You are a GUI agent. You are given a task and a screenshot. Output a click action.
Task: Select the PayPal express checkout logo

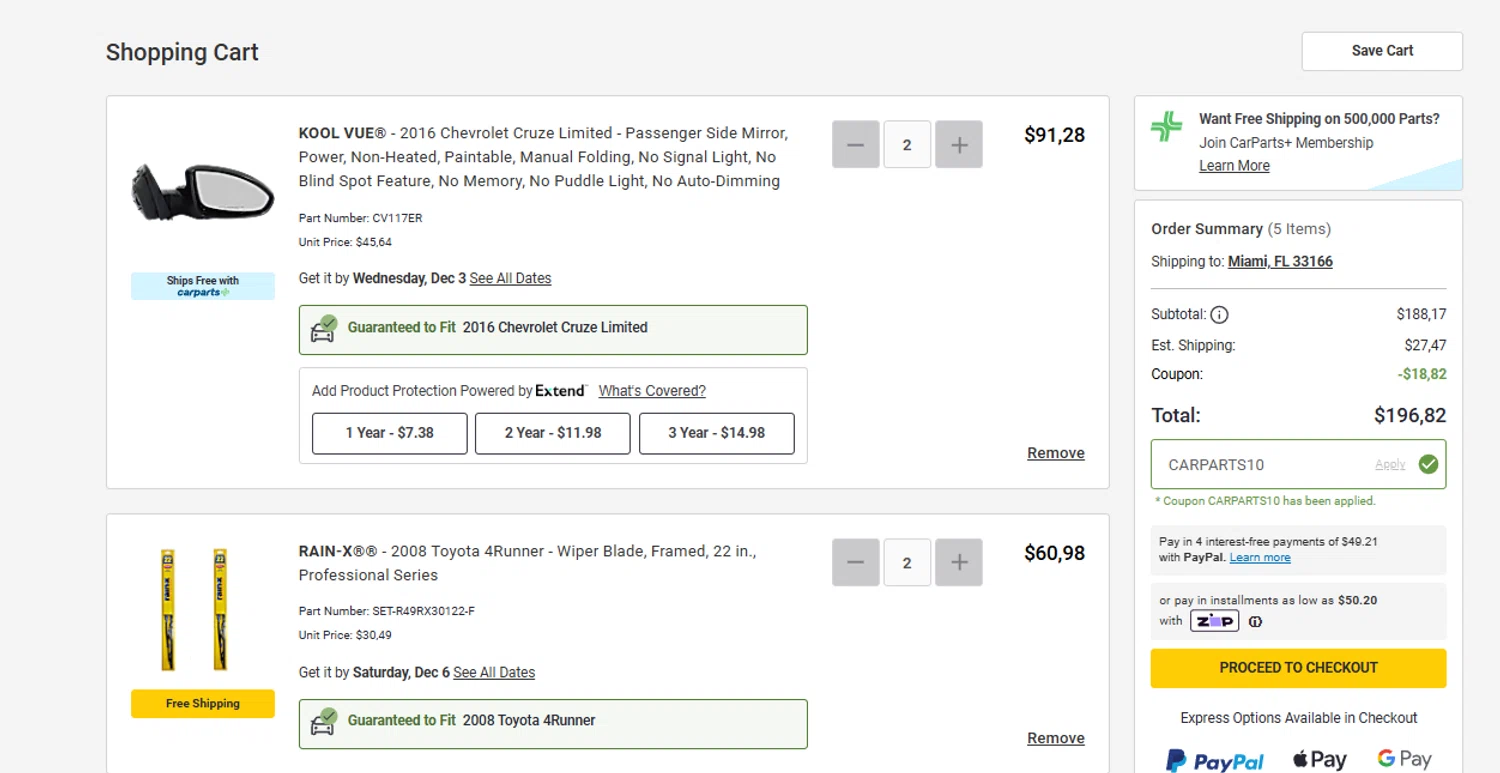pyautogui.click(x=1215, y=761)
